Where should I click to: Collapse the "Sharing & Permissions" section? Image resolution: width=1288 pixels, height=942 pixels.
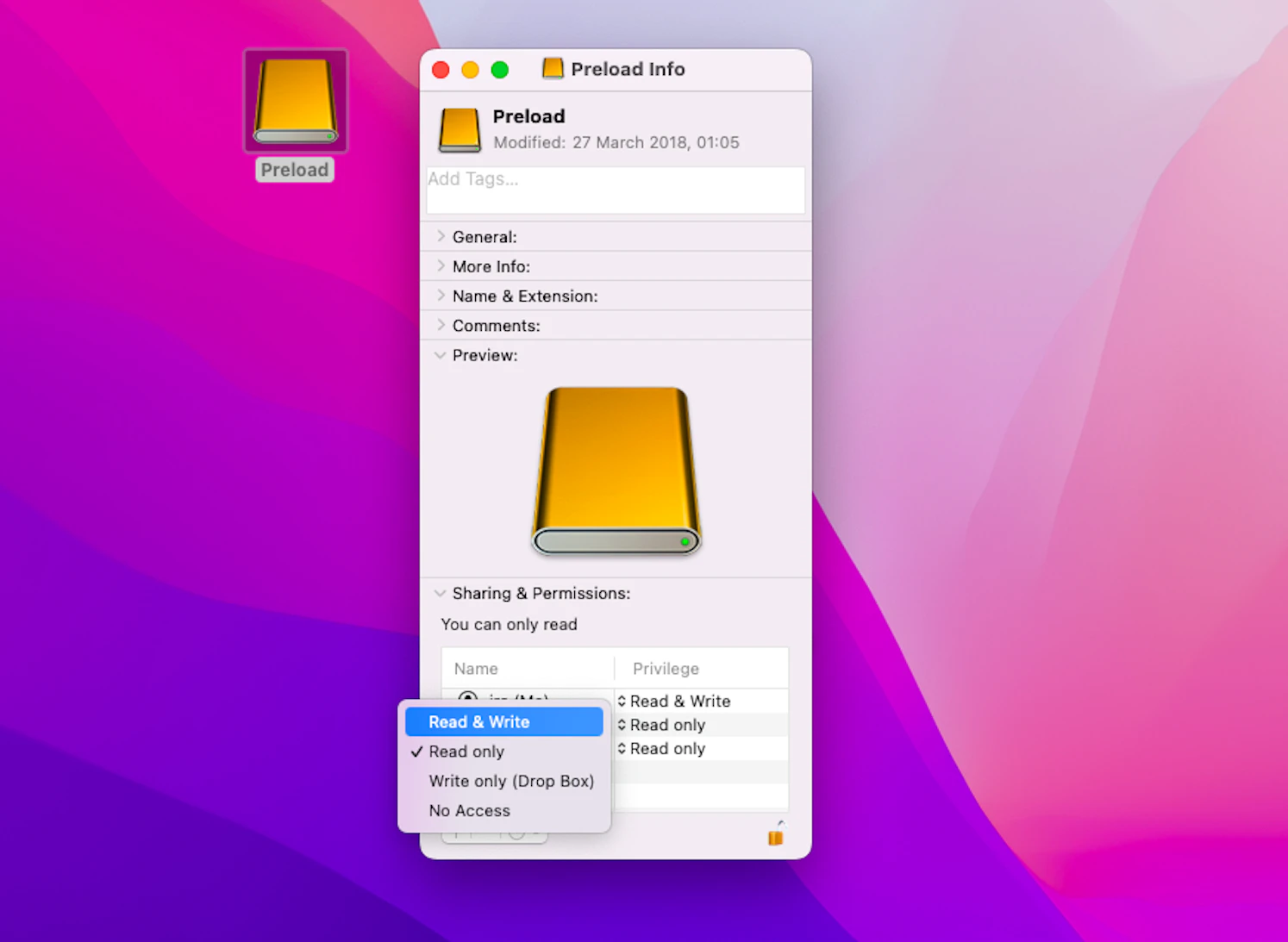click(x=441, y=593)
